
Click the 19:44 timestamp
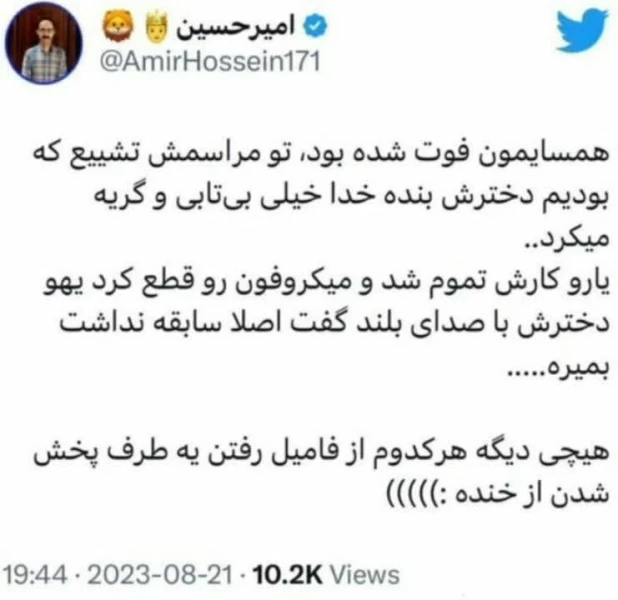click(x=35, y=575)
